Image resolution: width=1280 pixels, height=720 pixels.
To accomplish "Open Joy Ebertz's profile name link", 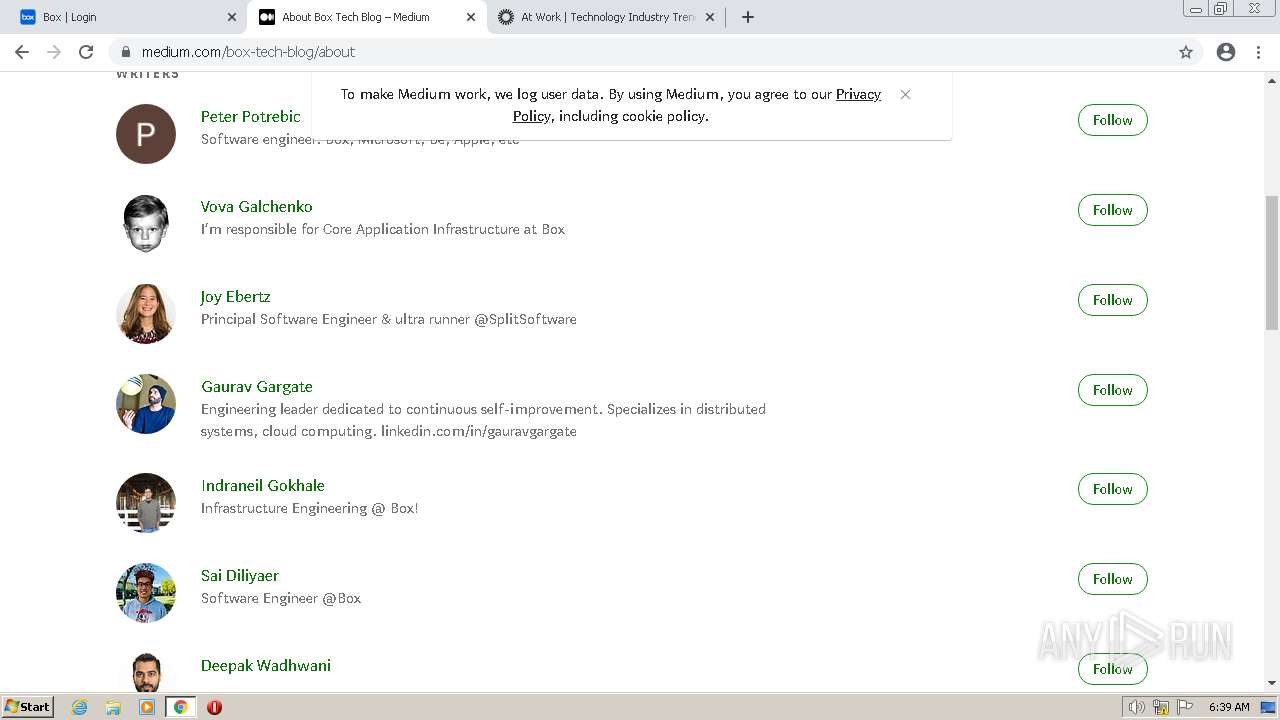I will click(235, 296).
